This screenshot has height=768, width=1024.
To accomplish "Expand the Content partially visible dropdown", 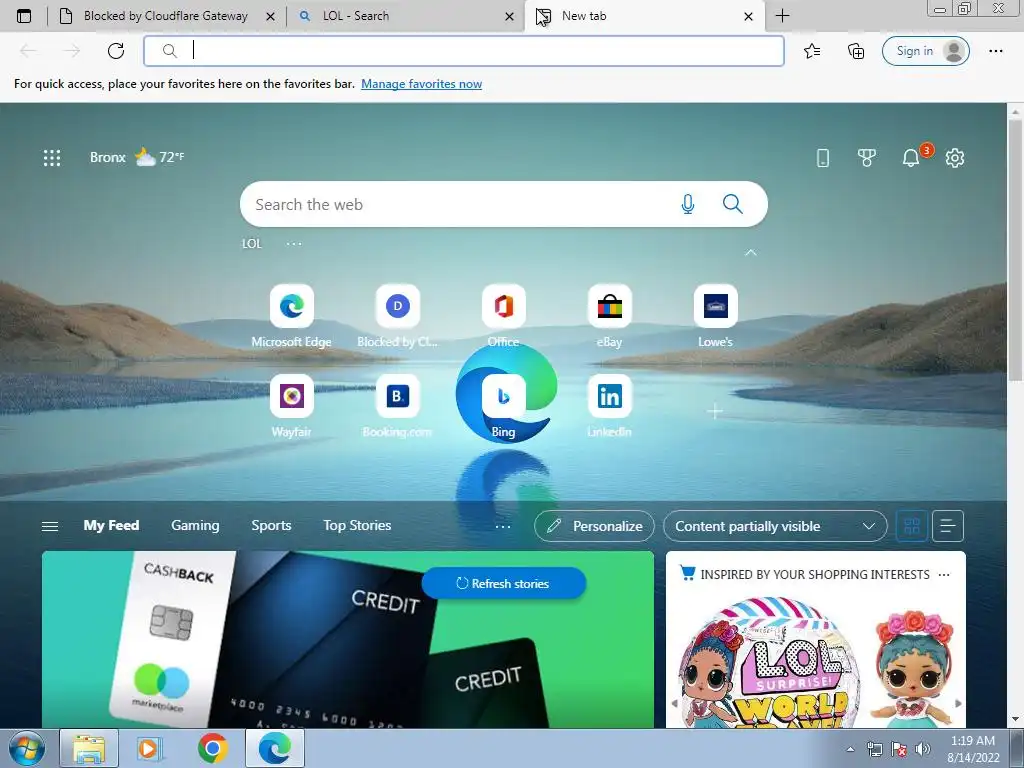I will point(775,526).
